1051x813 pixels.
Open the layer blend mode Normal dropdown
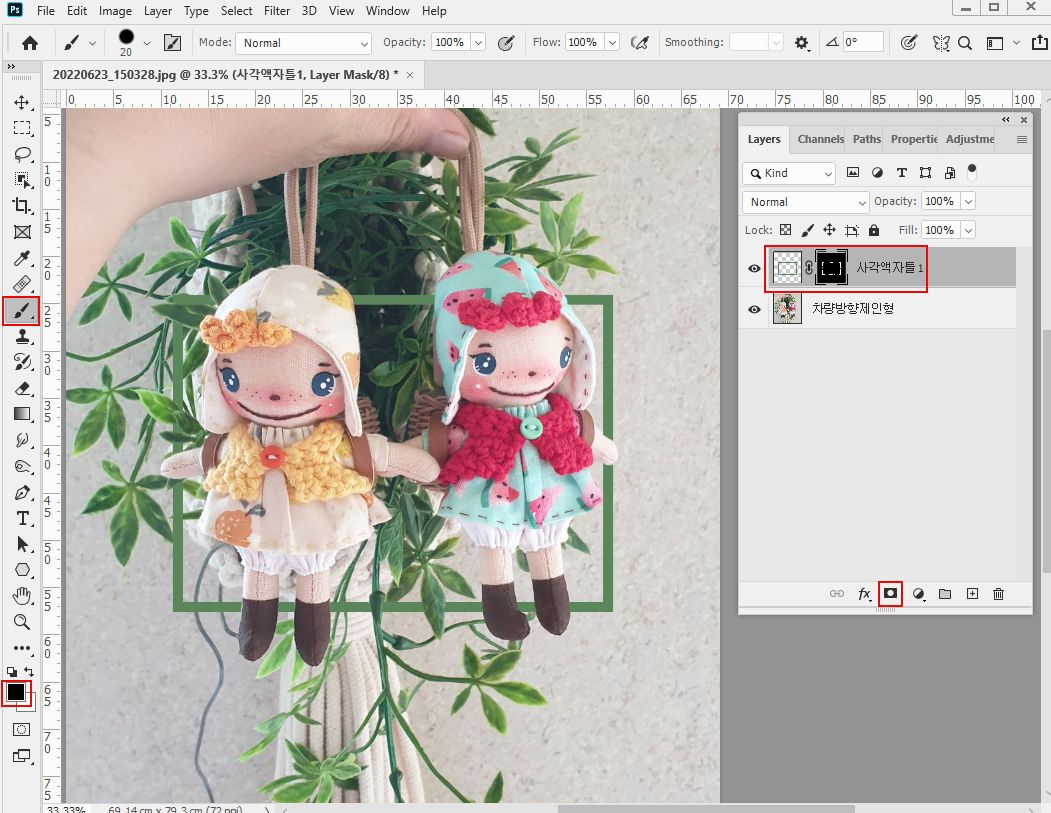click(806, 202)
